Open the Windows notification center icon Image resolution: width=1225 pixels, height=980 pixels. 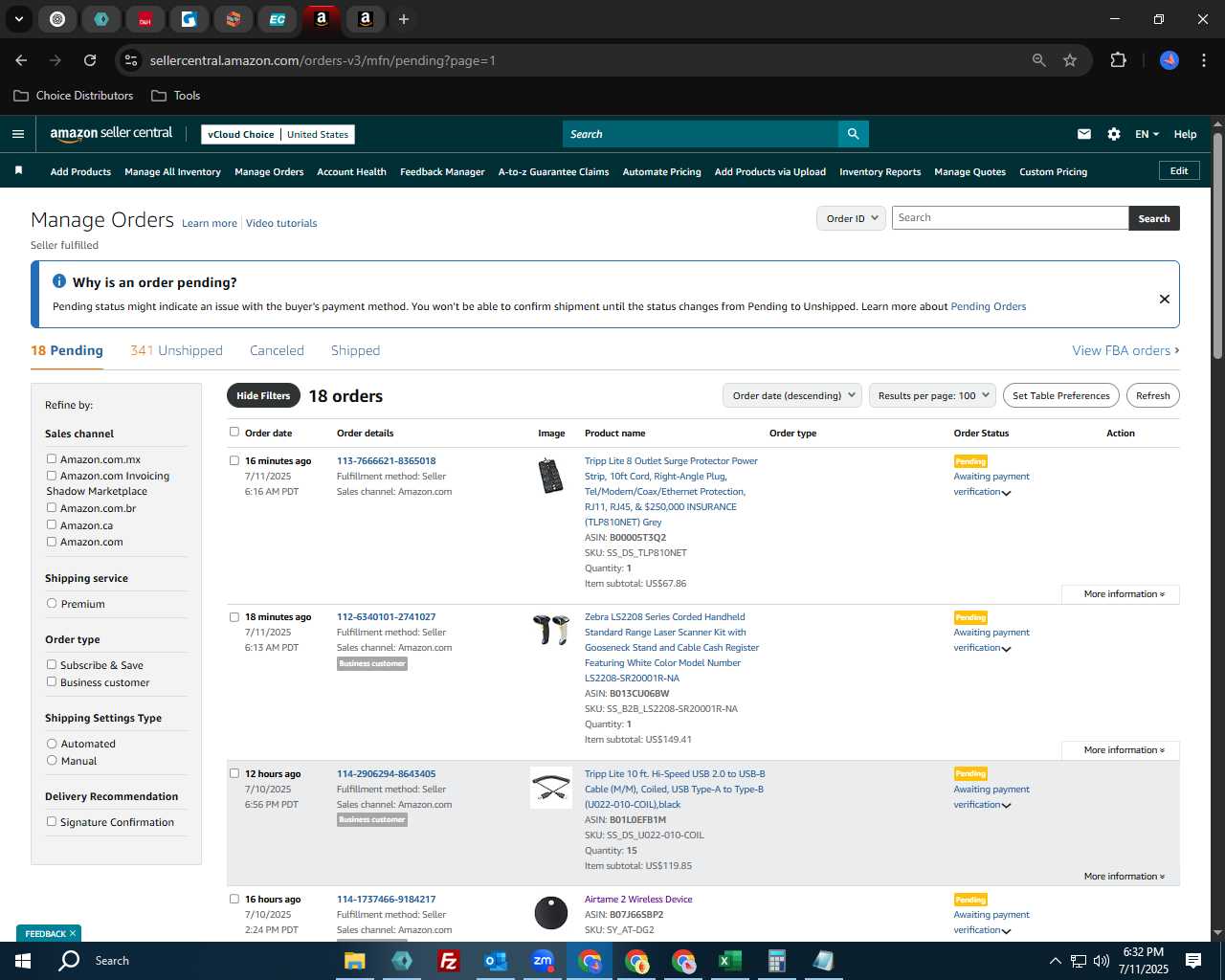(x=1193, y=961)
